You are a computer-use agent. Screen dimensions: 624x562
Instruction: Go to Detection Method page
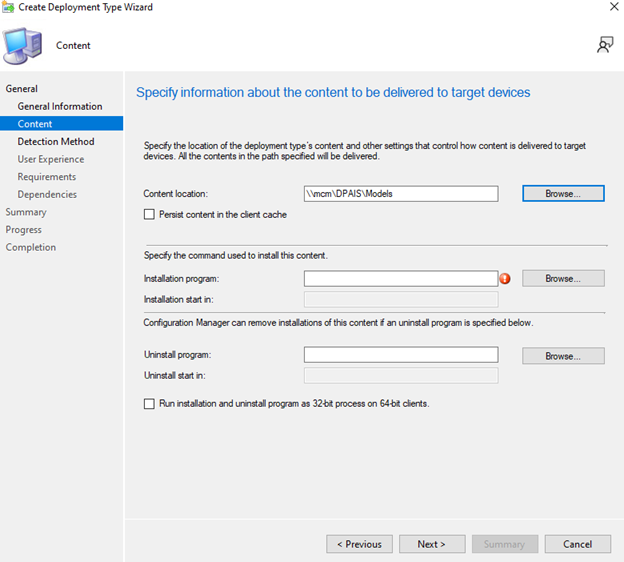click(x=56, y=141)
